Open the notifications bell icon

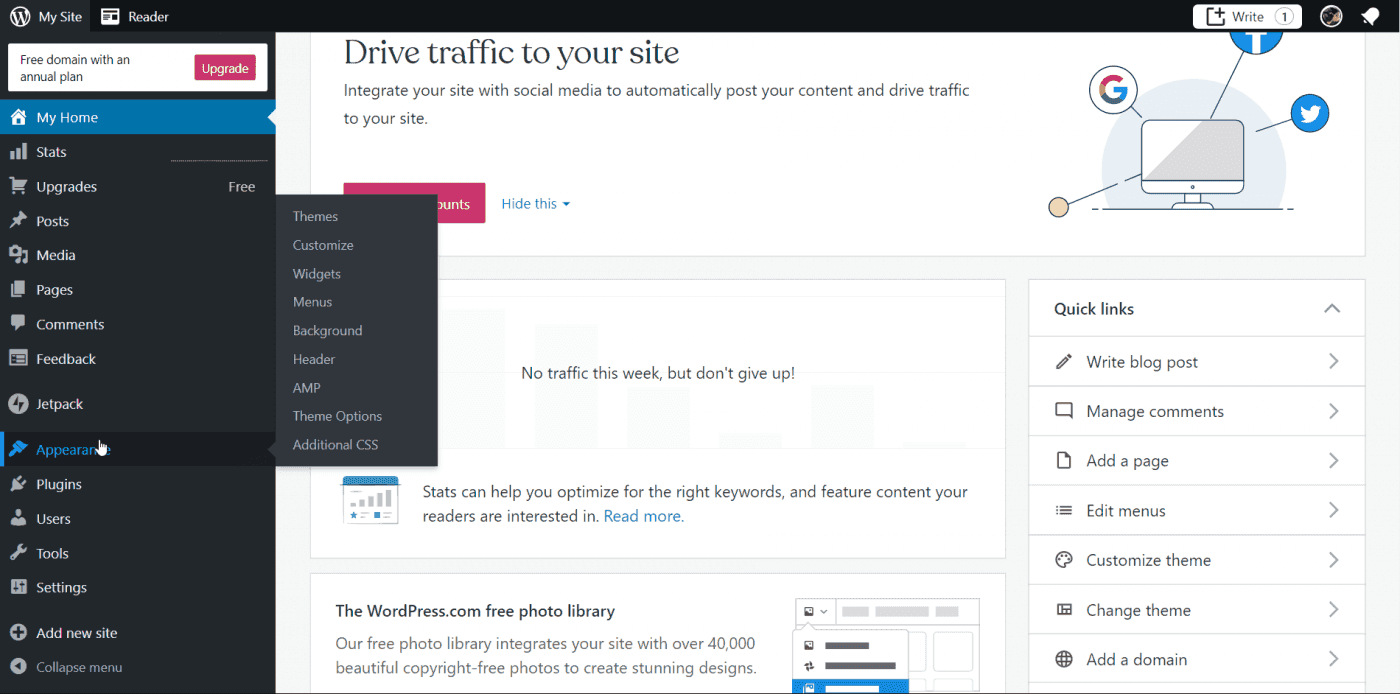point(1370,16)
